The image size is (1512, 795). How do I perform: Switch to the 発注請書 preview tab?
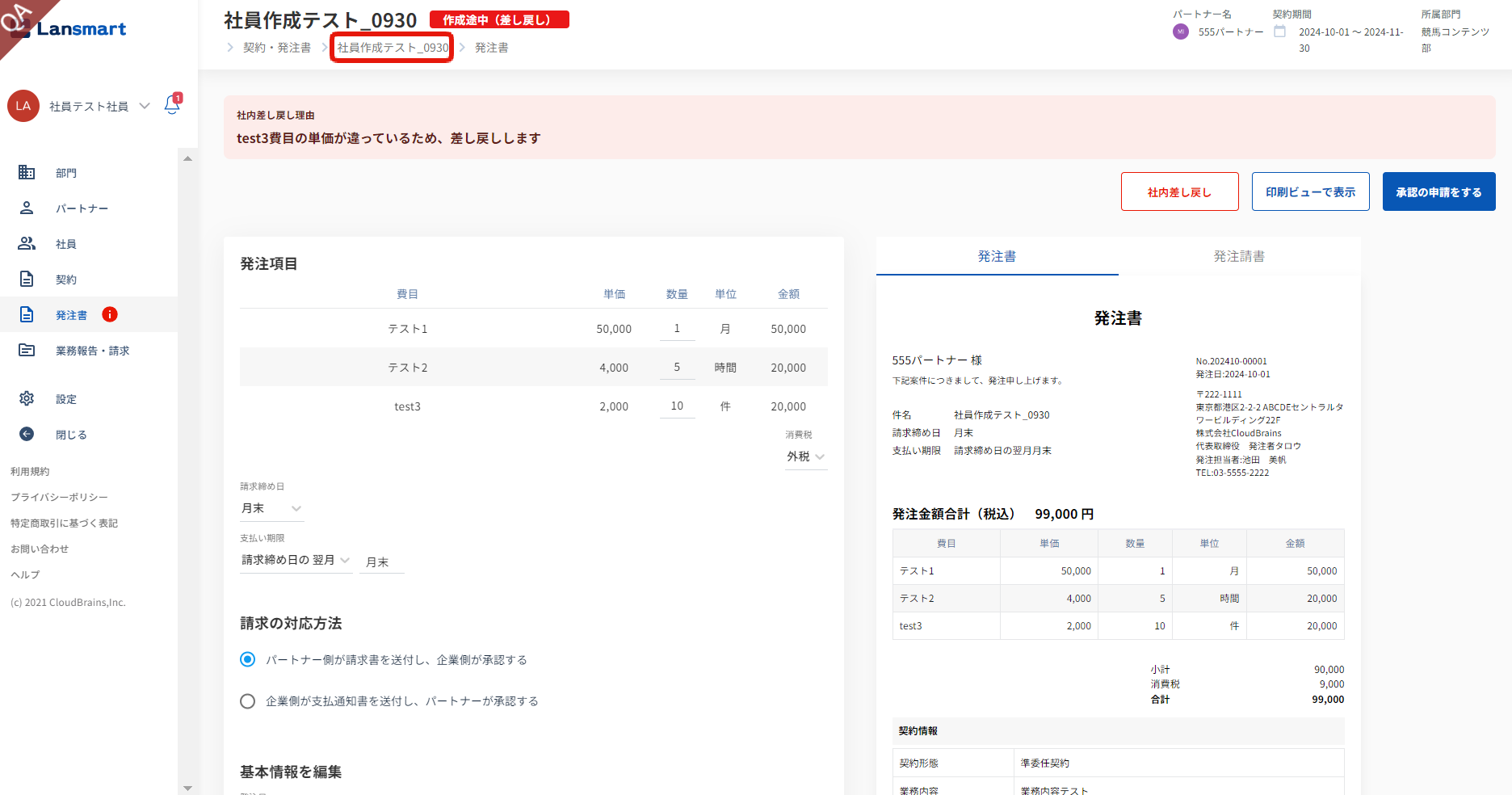(1240, 256)
